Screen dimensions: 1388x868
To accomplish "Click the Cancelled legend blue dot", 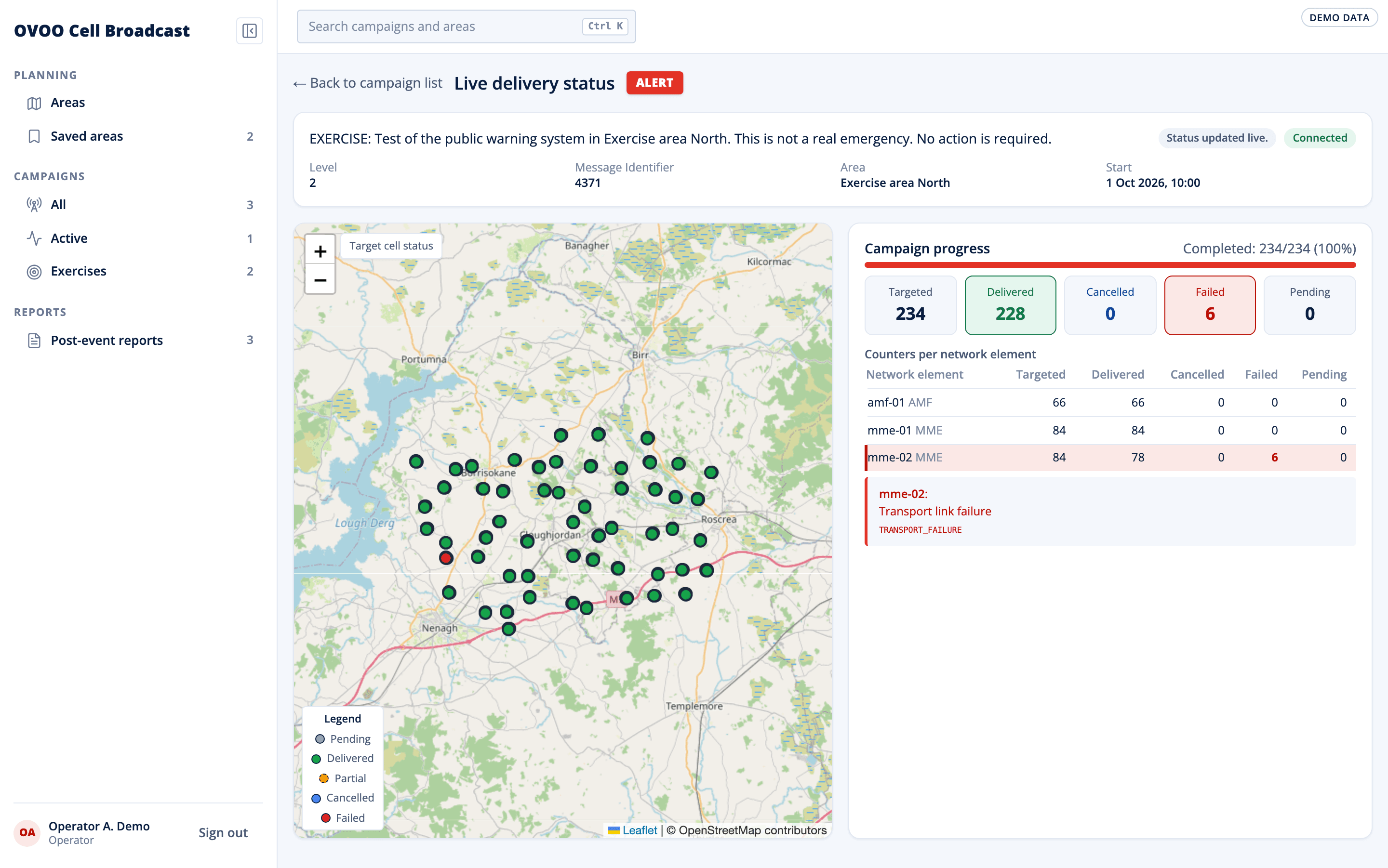I will [x=316, y=799].
